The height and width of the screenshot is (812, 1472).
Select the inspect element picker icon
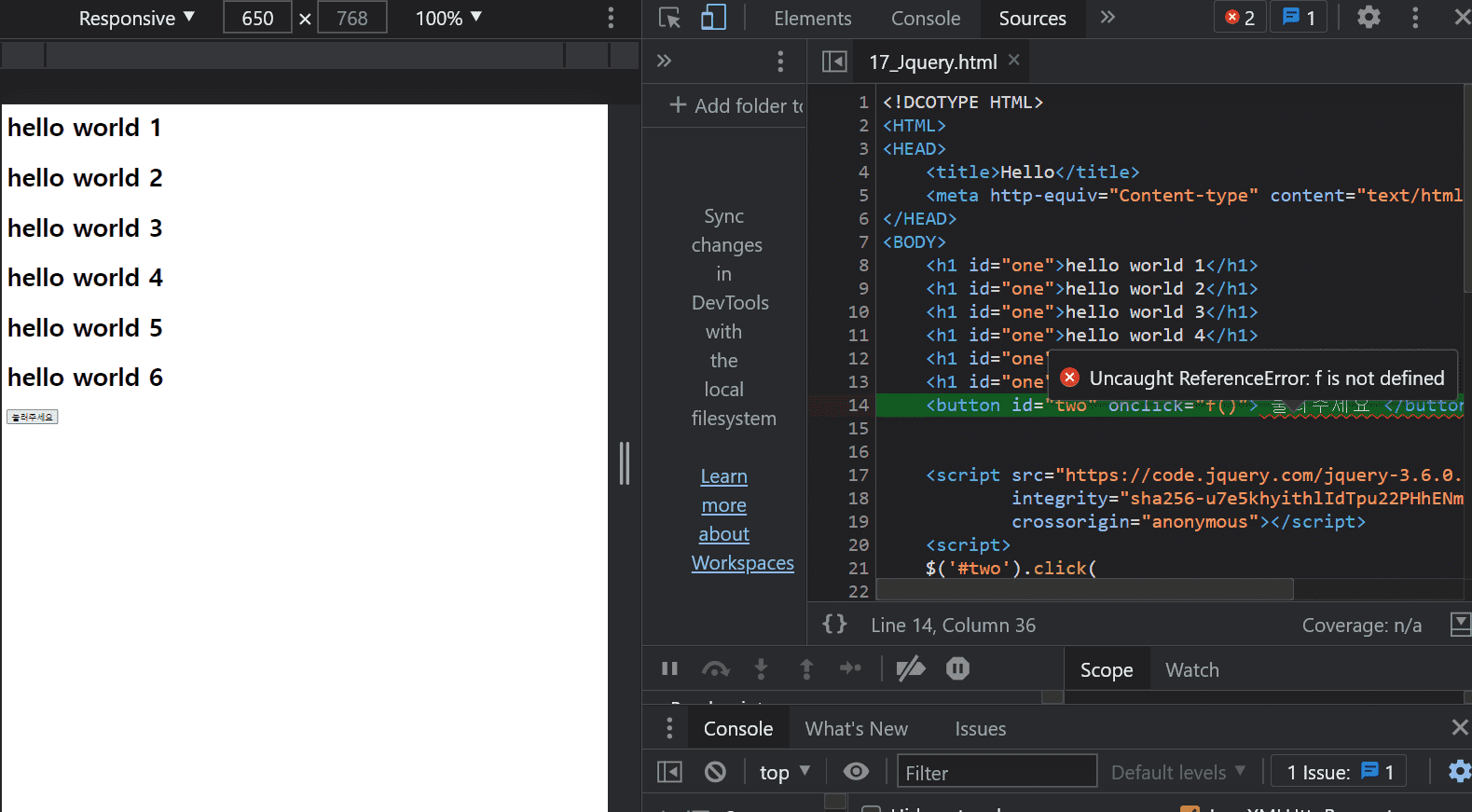(669, 18)
